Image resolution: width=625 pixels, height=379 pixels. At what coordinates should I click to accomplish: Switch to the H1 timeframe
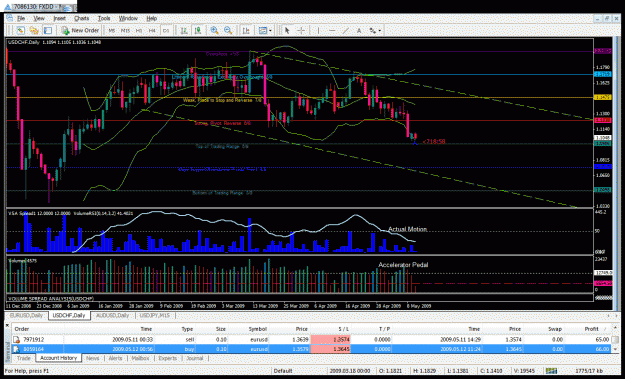click(x=139, y=30)
